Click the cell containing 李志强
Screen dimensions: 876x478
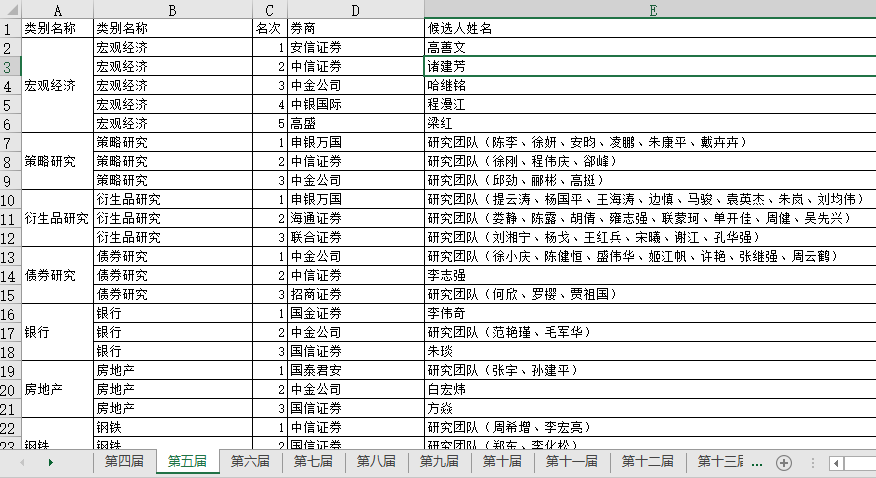click(650, 275)
